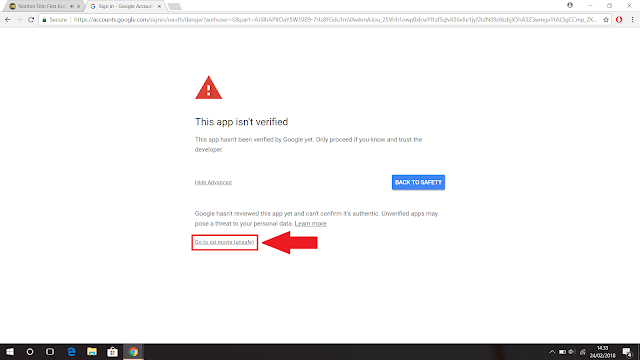Open the Action Center notifications icon

pyautogui.click(x=627, y=352)
